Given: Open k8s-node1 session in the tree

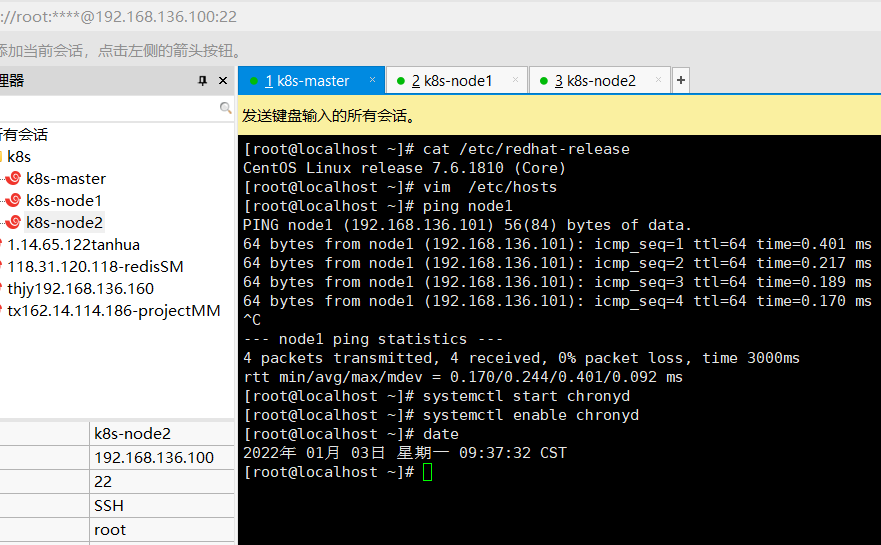Looking at the screenshot, I should [64, 201].
